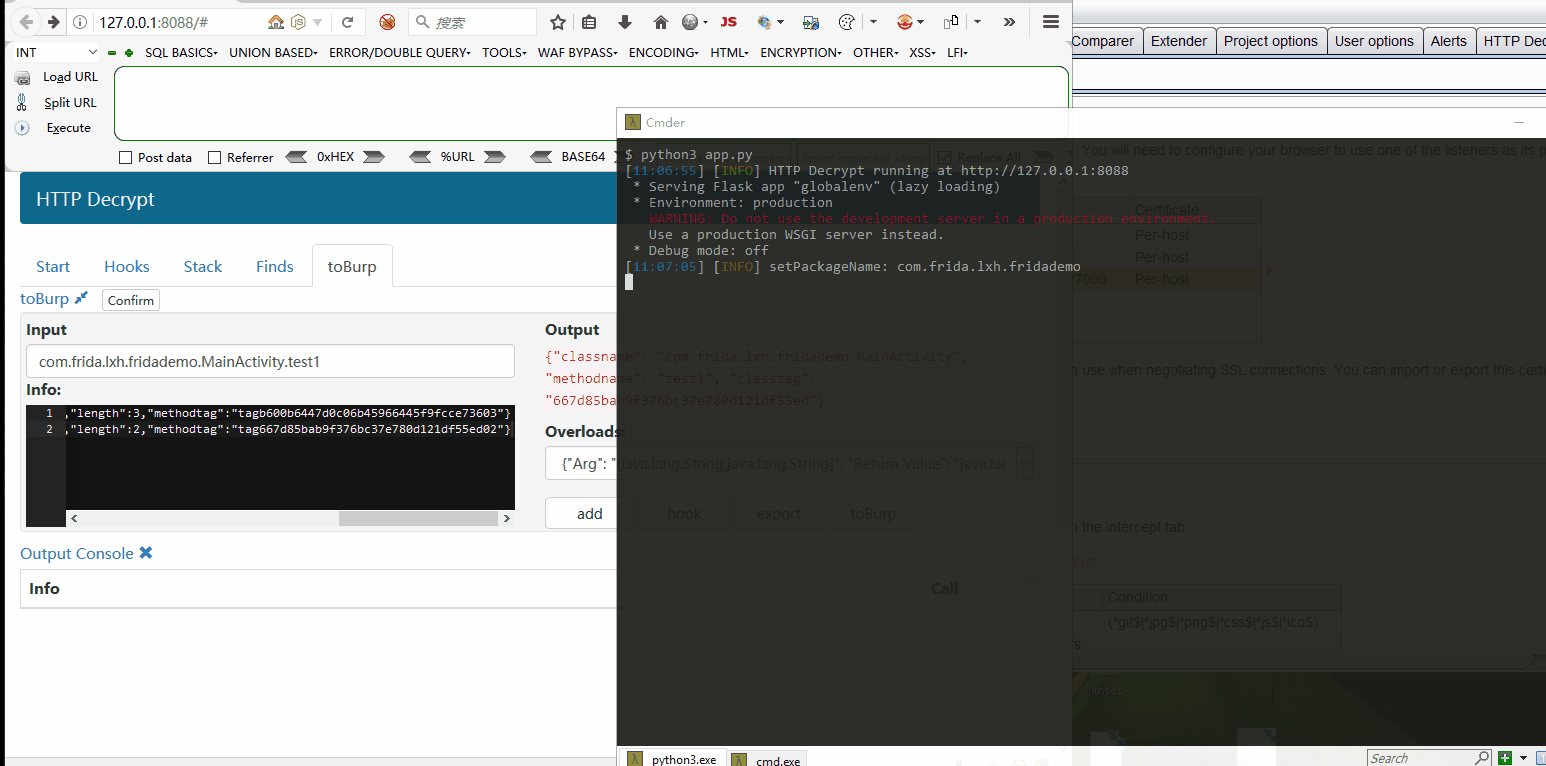The height and width of the screenshot is (766, 1546).
Task: Go to the browser home page
Action: click(x=660, y=22)
